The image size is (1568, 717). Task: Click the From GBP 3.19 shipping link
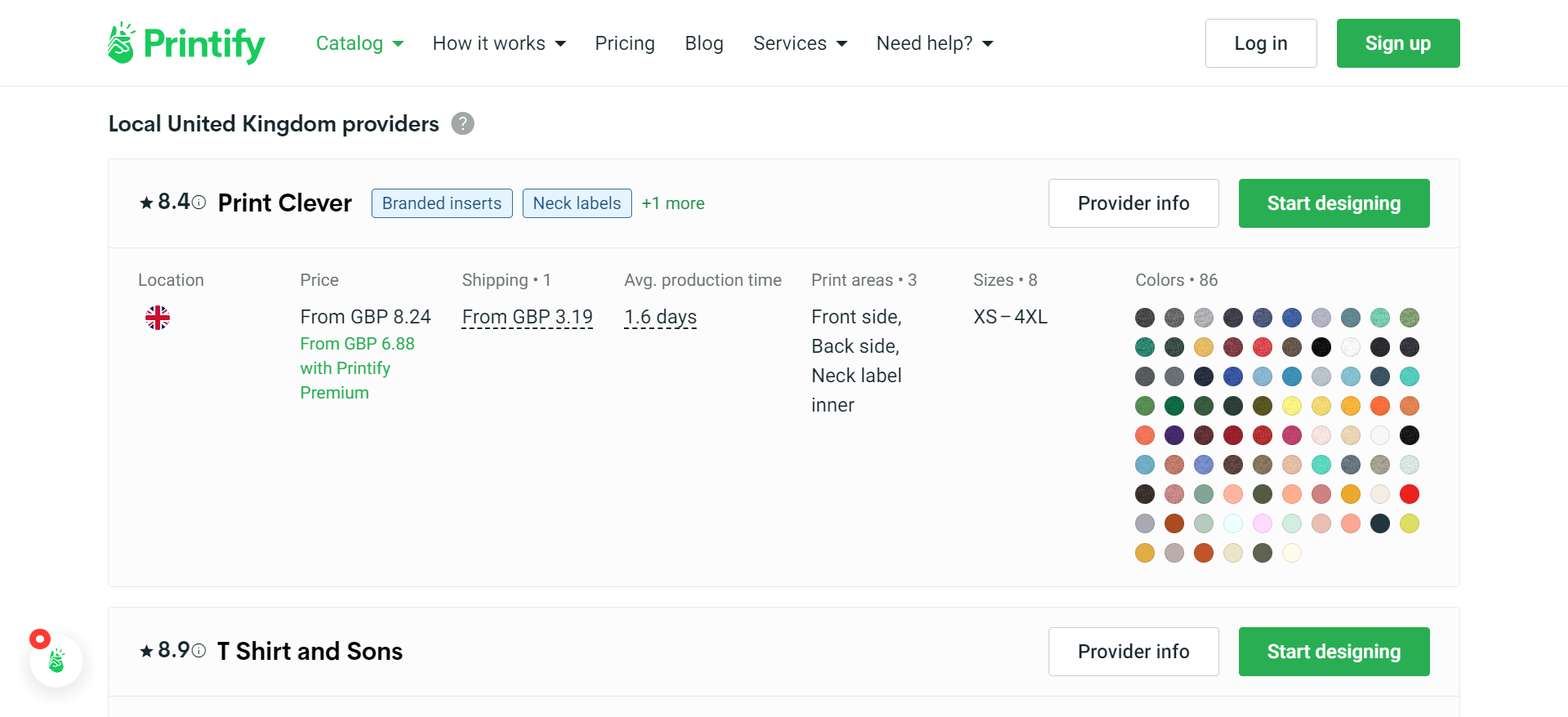pos(527,317)
